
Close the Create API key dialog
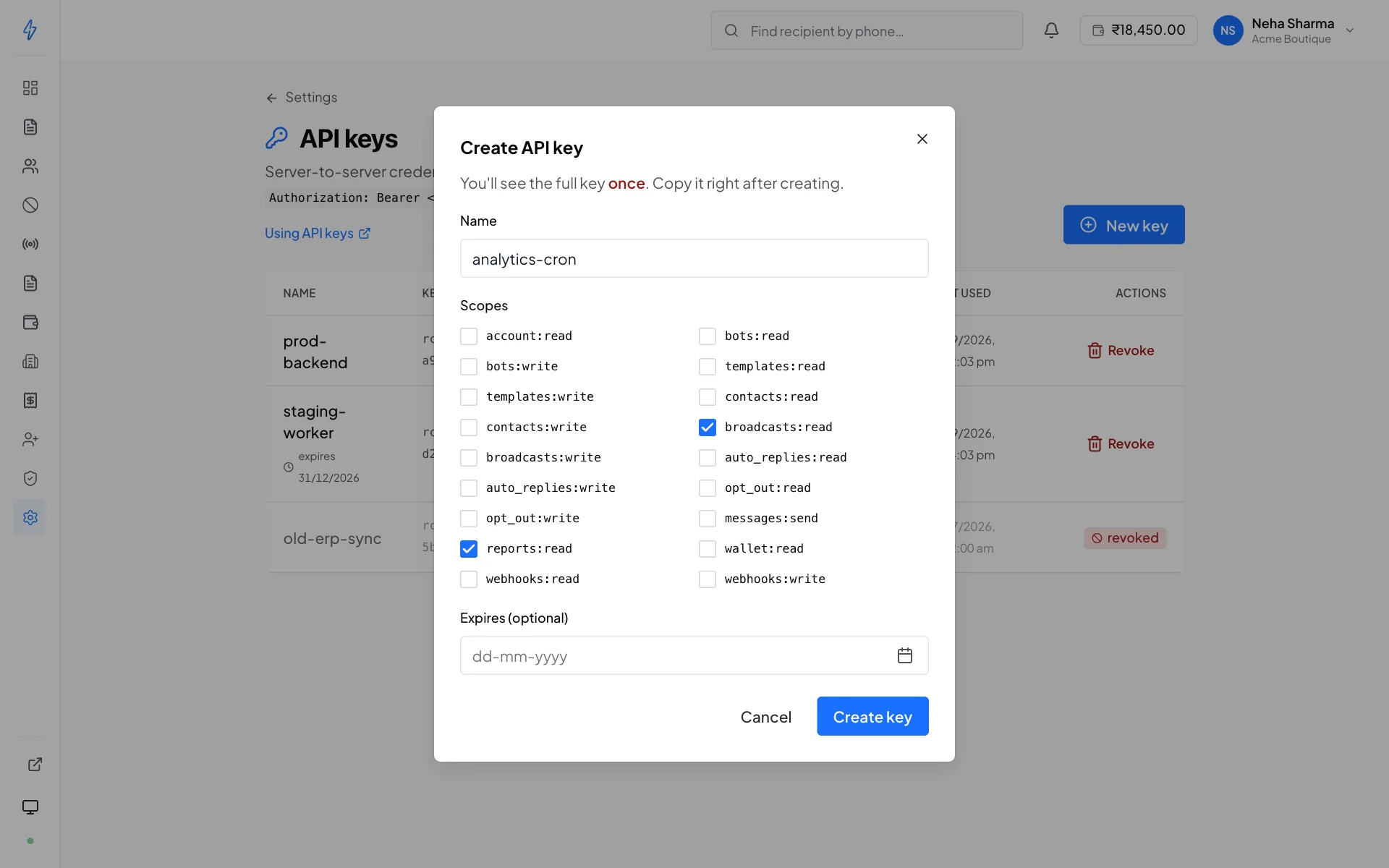coord(922,139)
